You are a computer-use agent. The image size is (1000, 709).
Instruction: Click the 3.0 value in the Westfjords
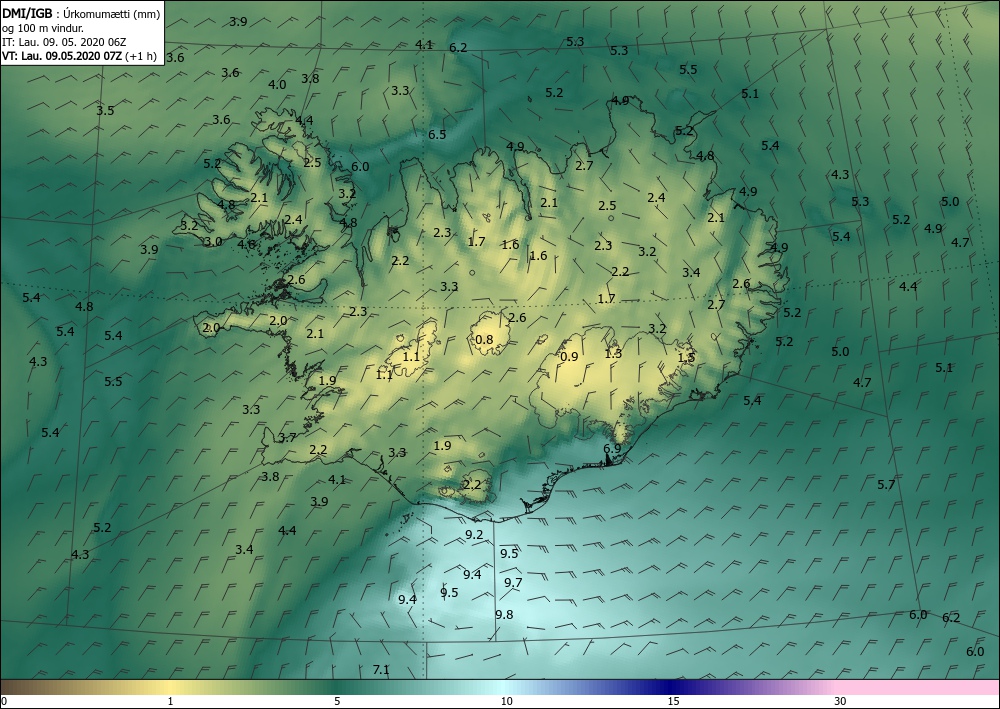point(213,242)
